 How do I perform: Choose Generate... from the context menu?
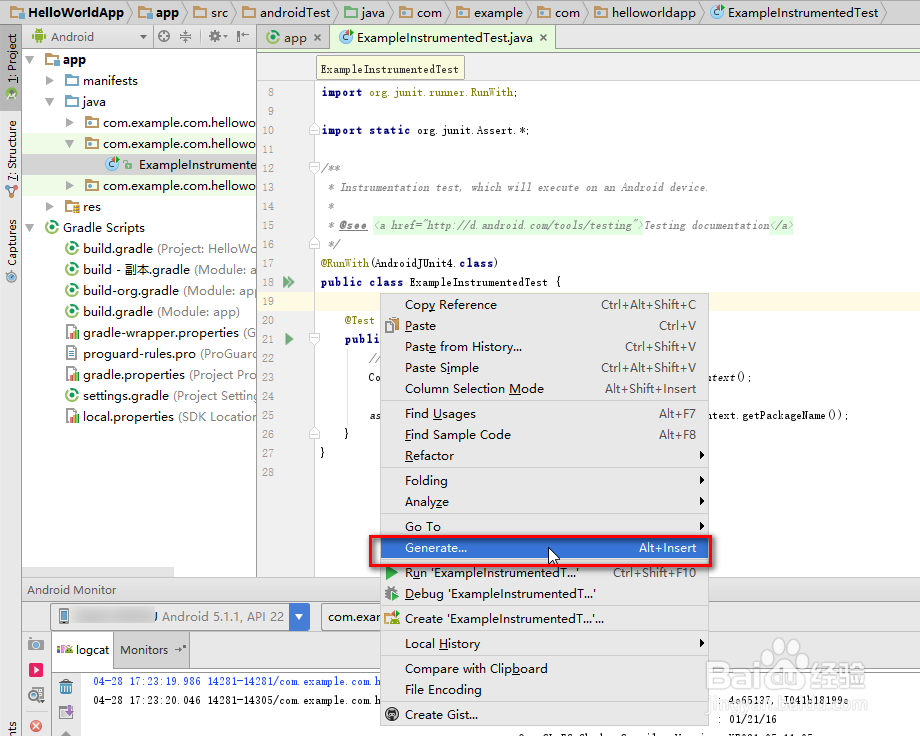[x=544, y=548]
